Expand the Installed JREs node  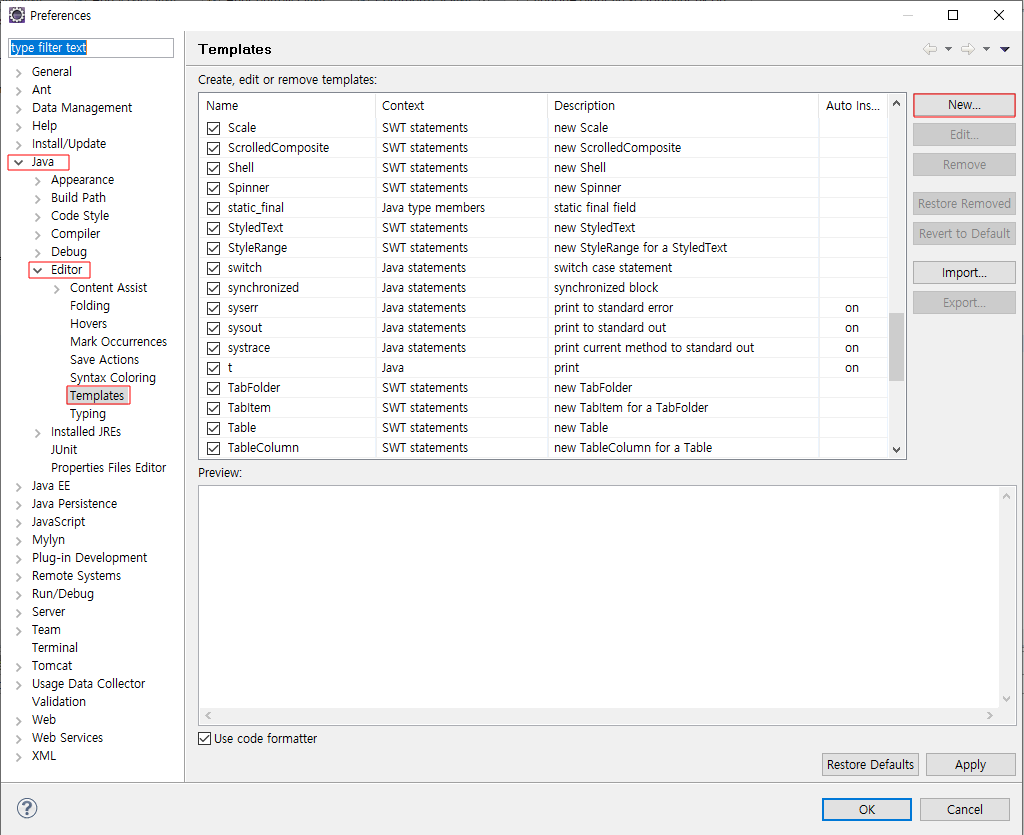(x=38, y=432)
